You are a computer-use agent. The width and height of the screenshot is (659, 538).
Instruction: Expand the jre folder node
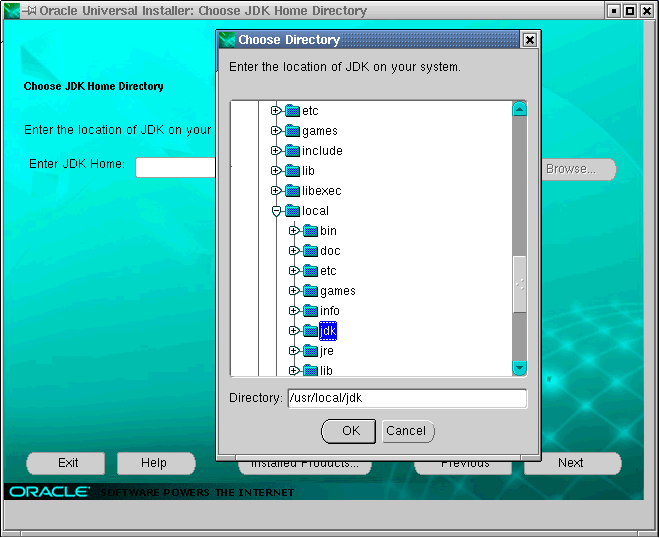(x=294, y=351)
